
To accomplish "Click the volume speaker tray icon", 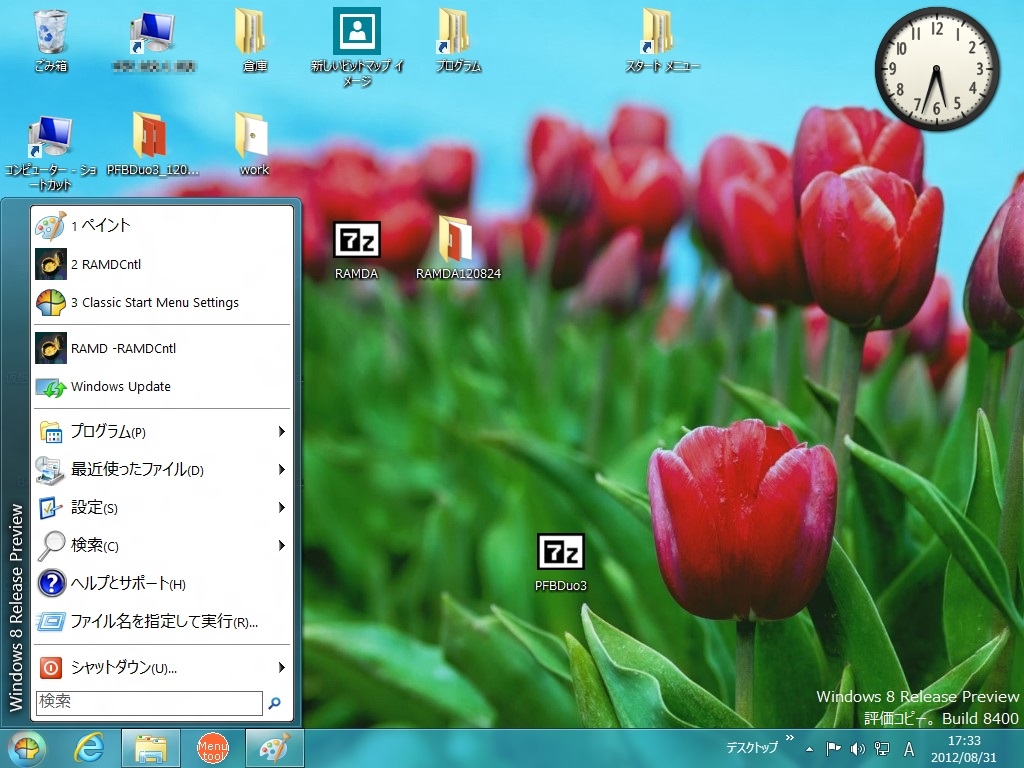I will pos(857,748).
